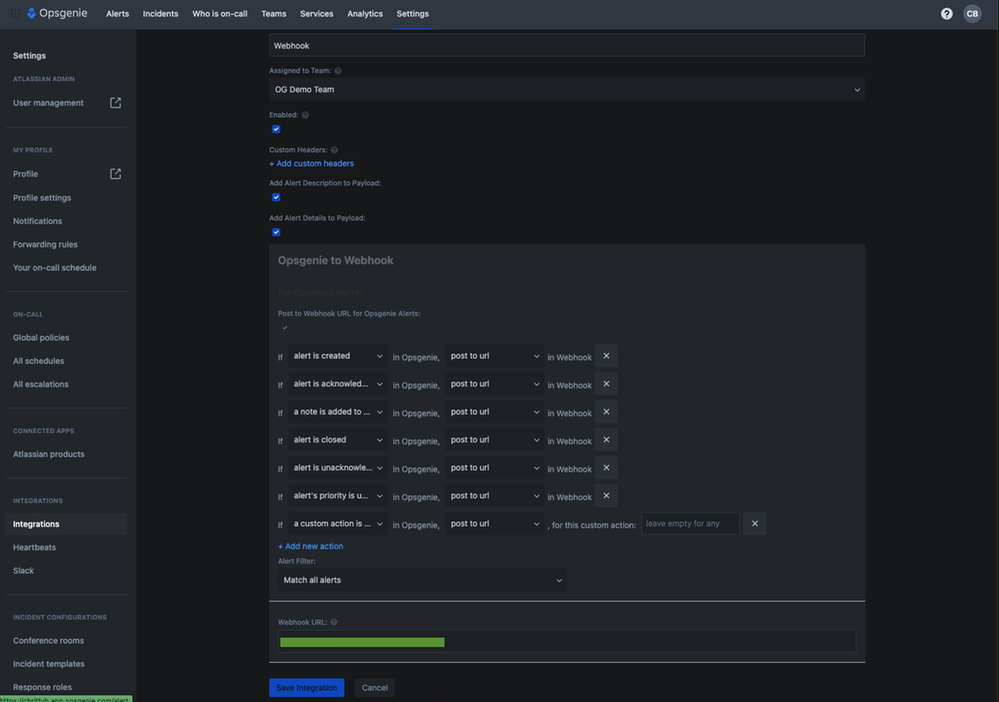This screenshot has height=702, width=999.
Task: Click help icon beside Assigned to Team
Action: [338, 71]
